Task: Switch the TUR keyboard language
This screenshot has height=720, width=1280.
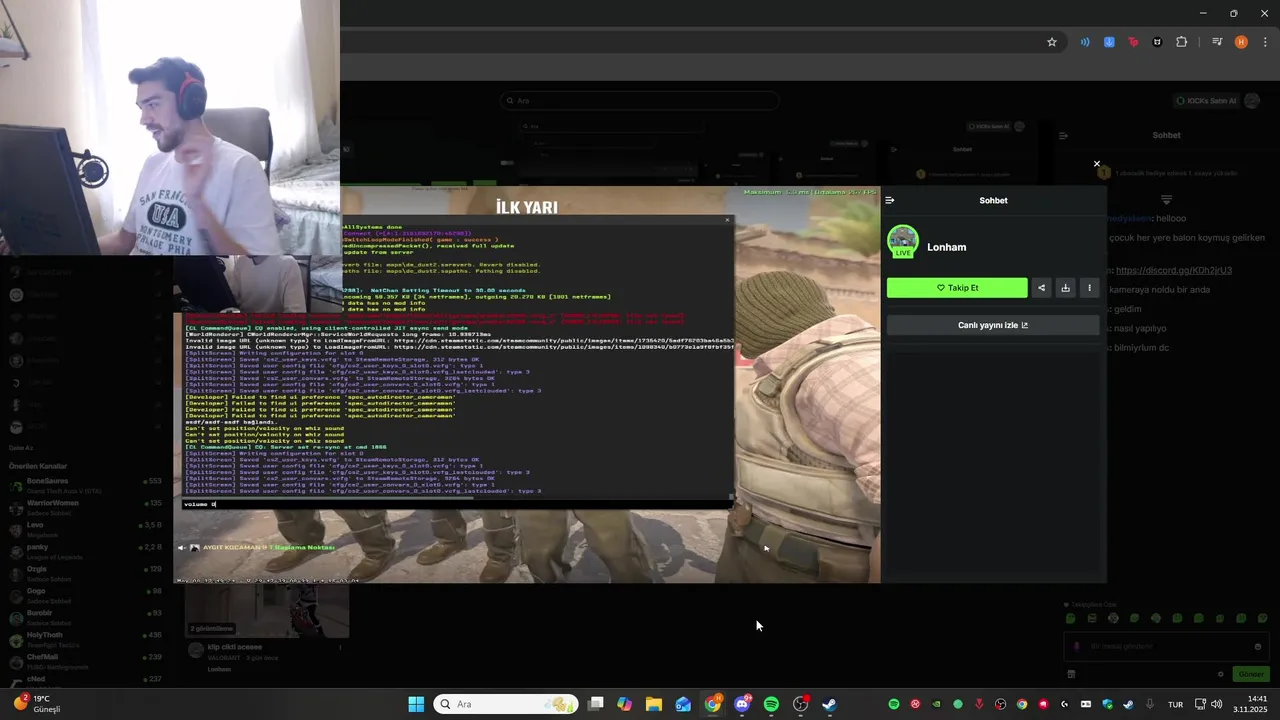Action: pyautogui.click(x=1175, y=704)
